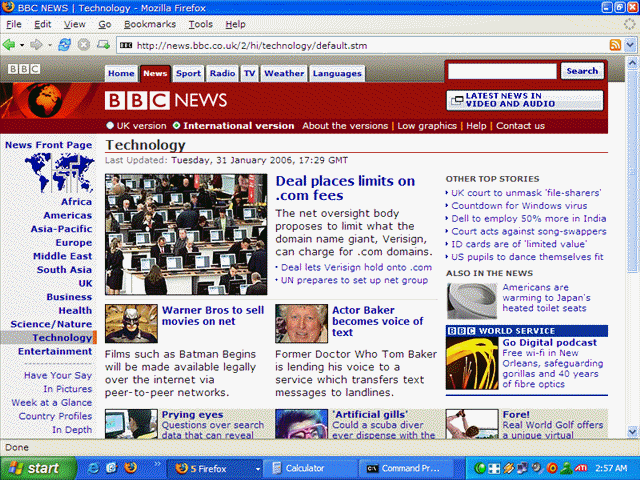Click the Messenger buddy tray icon
The image size is (640, 480).
[x=566, y=468]
